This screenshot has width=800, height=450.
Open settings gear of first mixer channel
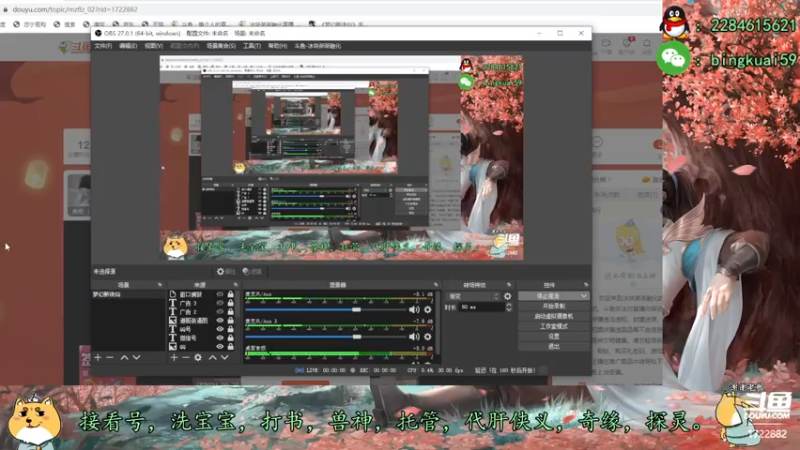point(428,310)
